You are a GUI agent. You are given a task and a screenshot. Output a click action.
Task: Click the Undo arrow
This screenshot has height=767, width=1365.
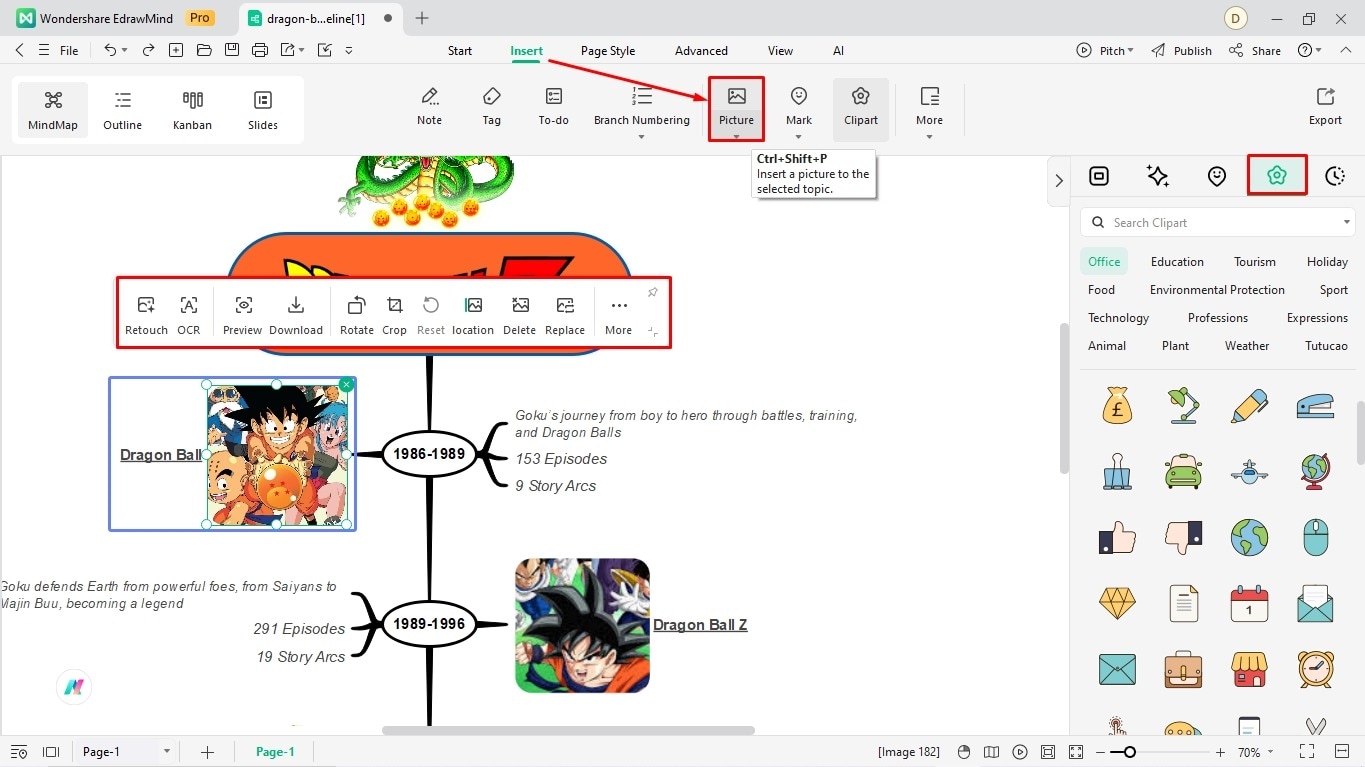coord(110,50)
